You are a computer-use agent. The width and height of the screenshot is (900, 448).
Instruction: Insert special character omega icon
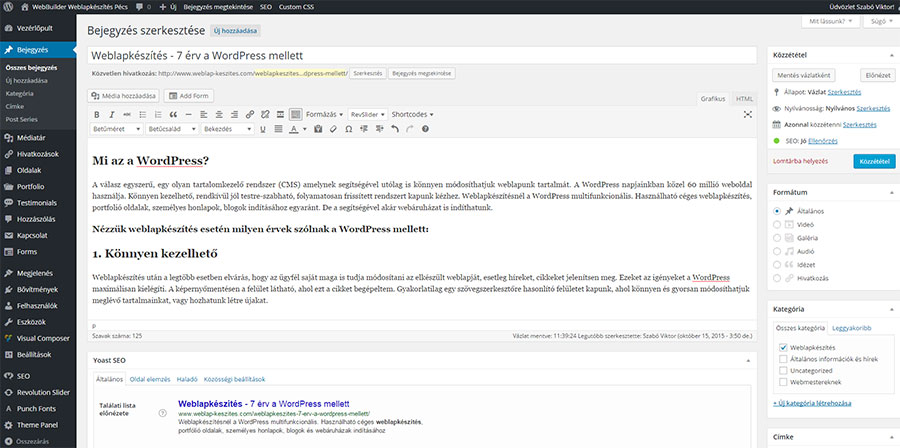(x=348, y=129)
